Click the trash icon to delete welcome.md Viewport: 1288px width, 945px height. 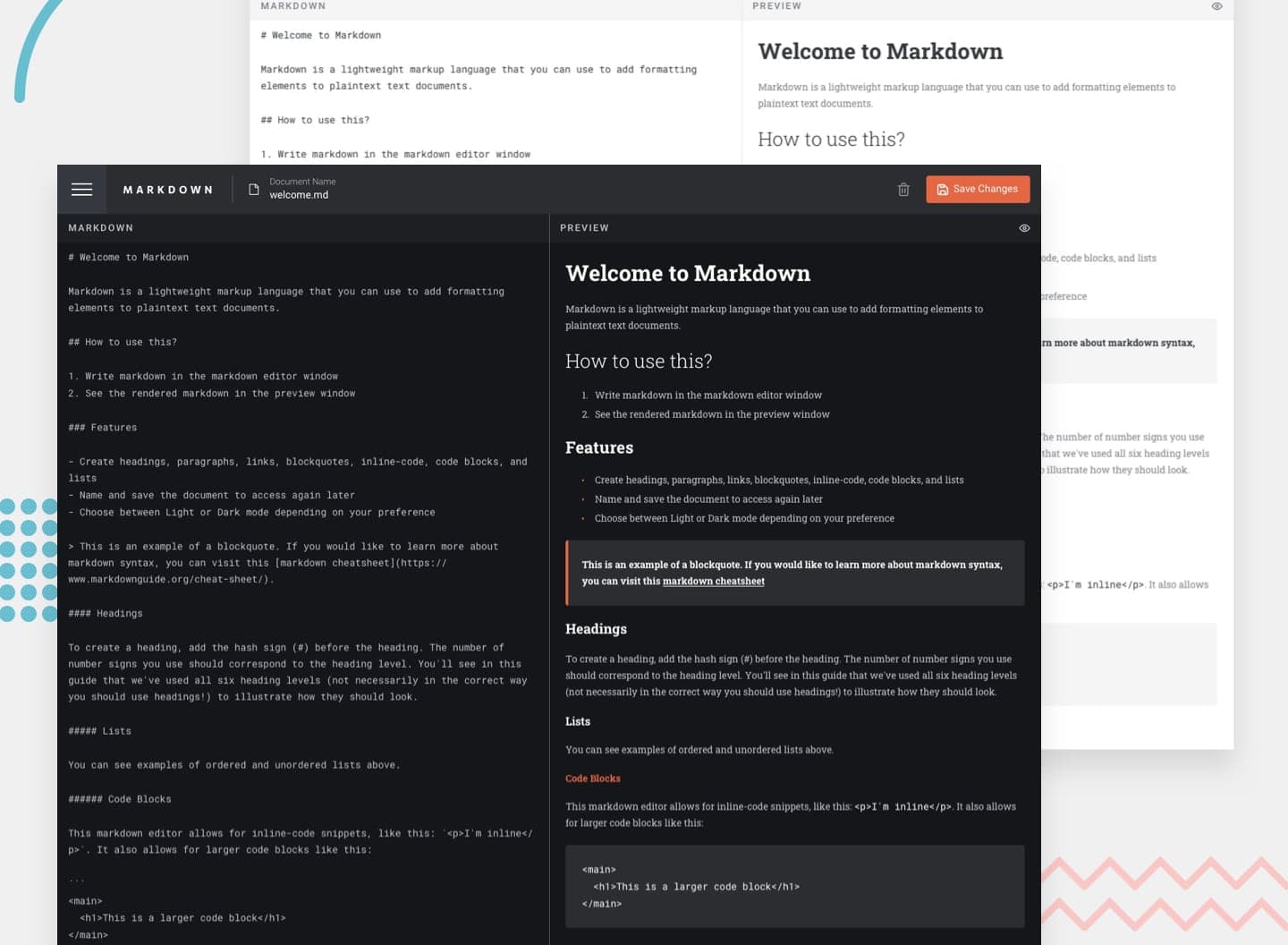(x=903, y=189)
